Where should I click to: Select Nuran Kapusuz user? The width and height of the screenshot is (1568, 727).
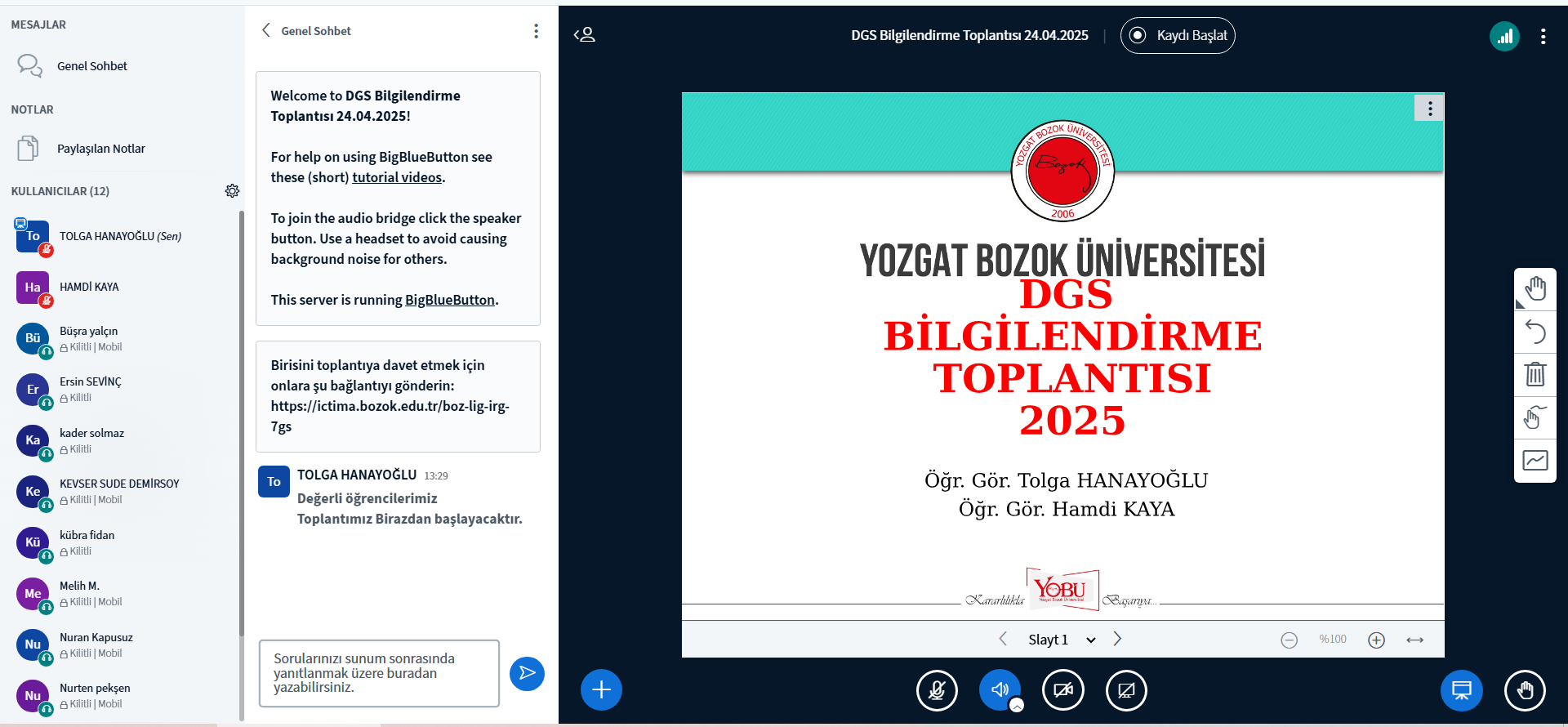point(122,644)
